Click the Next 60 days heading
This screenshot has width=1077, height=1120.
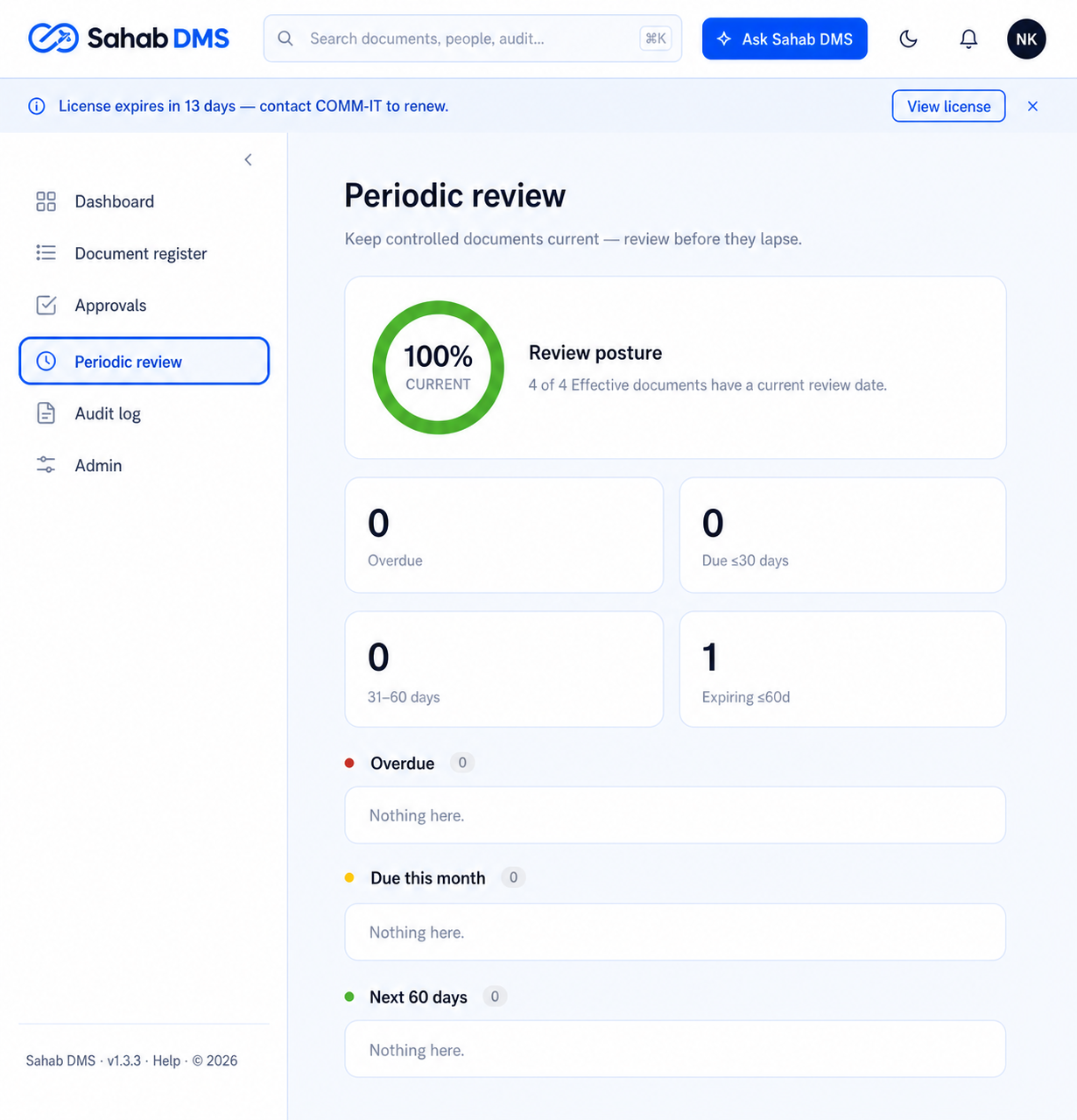[x=419, y=997]
